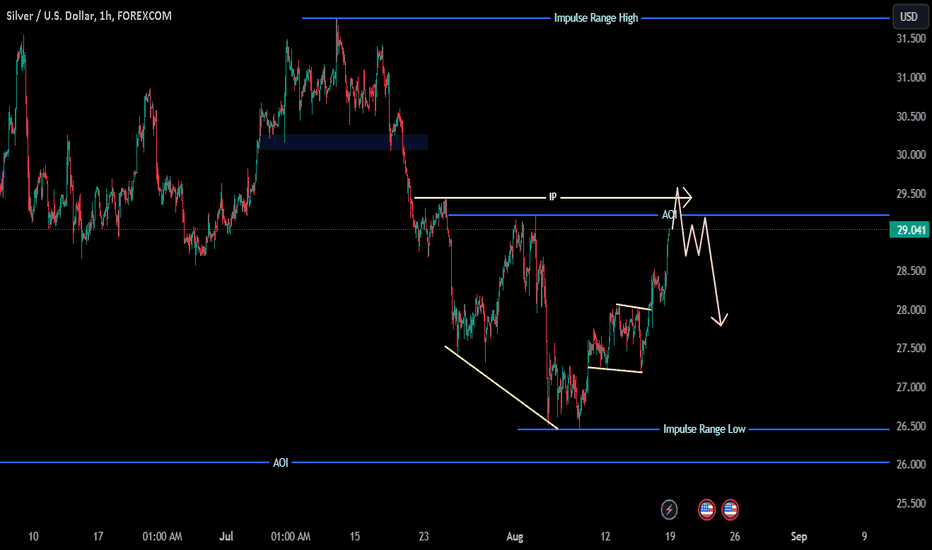Click the 26.000 price axis label
The image size is (932, 550).
910,464
